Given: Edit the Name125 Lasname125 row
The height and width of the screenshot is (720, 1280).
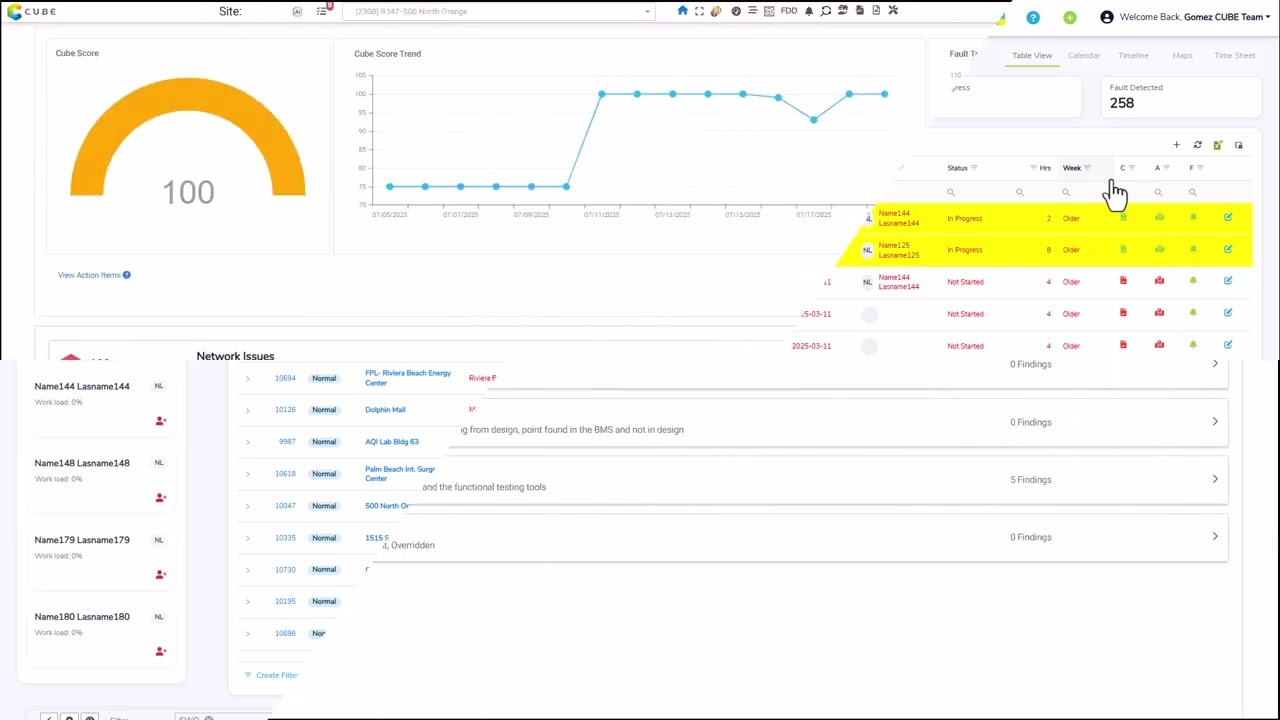Looking at the screenshot, I should pos(1228,249).
